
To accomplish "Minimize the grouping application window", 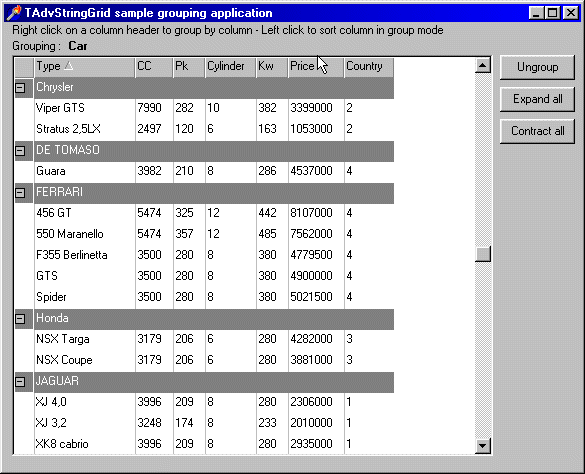I will (536, 13).
